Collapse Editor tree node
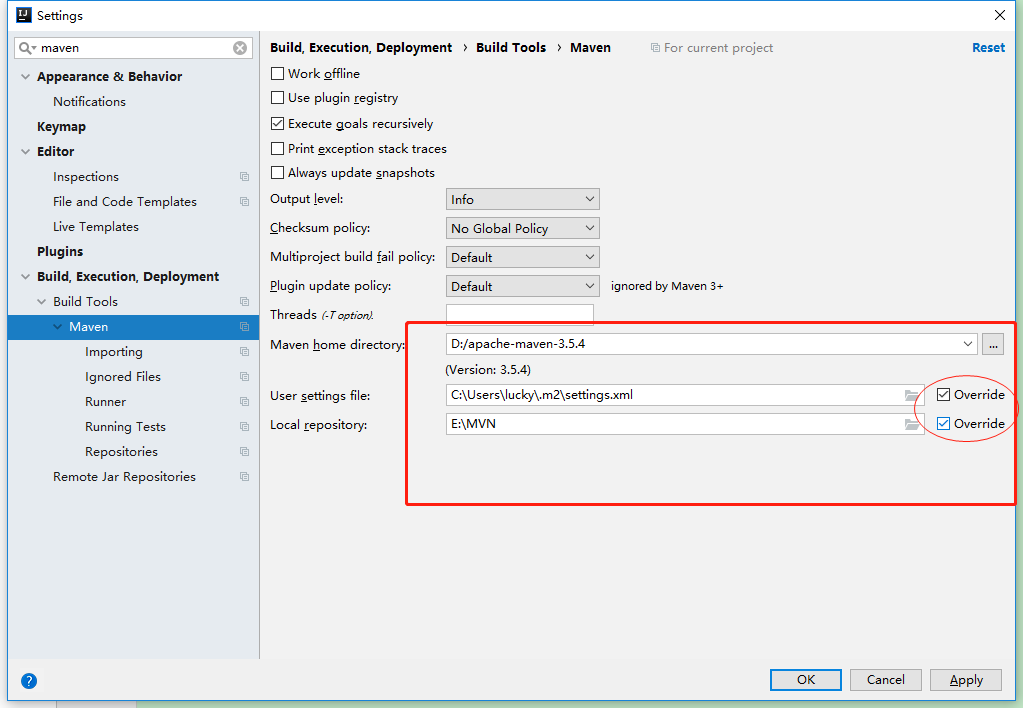The width and height of the screenshot is (1023, 708). (25, 151)
